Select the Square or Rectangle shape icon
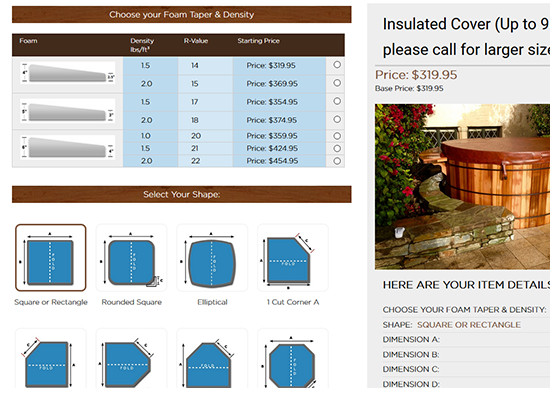Image resolution: width=550 pixels, height=400 pixels. tap(51, 258)
